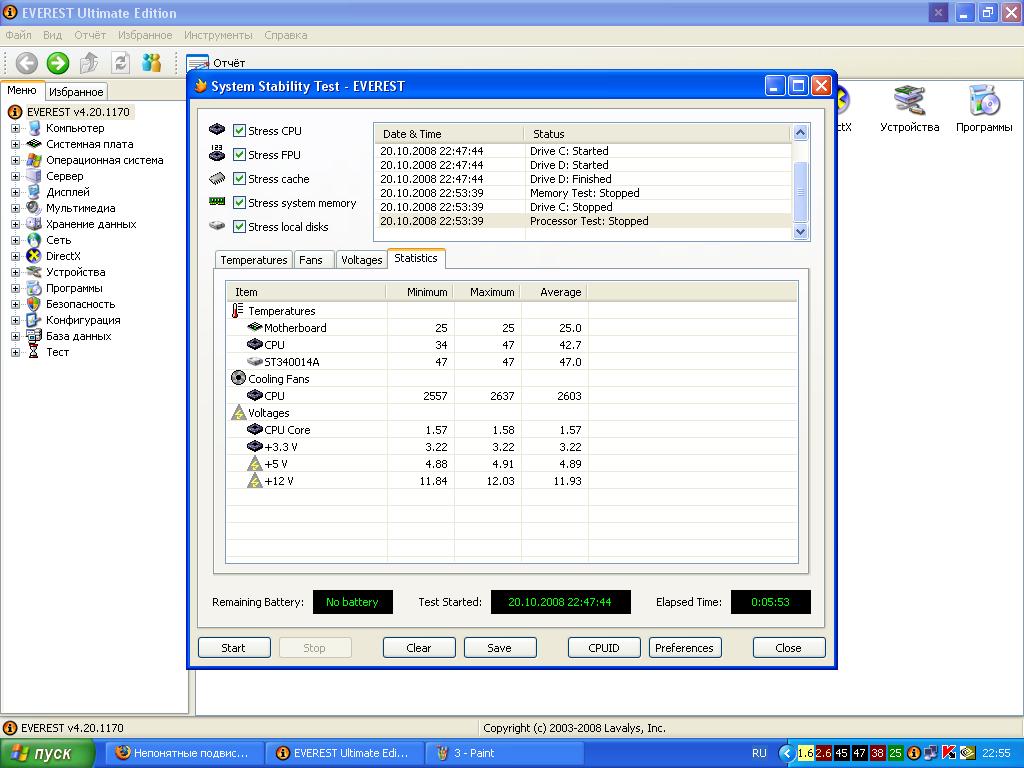Click the users icon in the toolbar

pyautogui.click(x=152, y=63)
